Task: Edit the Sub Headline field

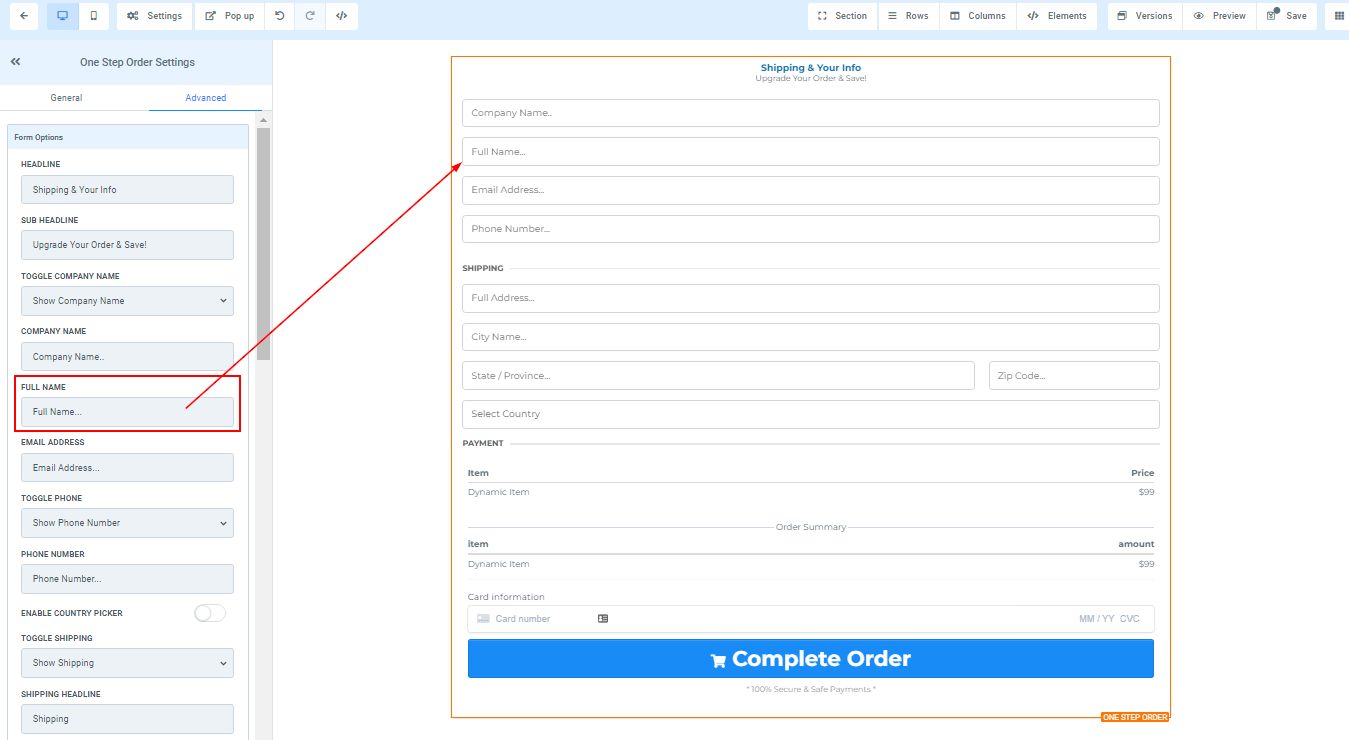Action: click(x=127, y=245)
